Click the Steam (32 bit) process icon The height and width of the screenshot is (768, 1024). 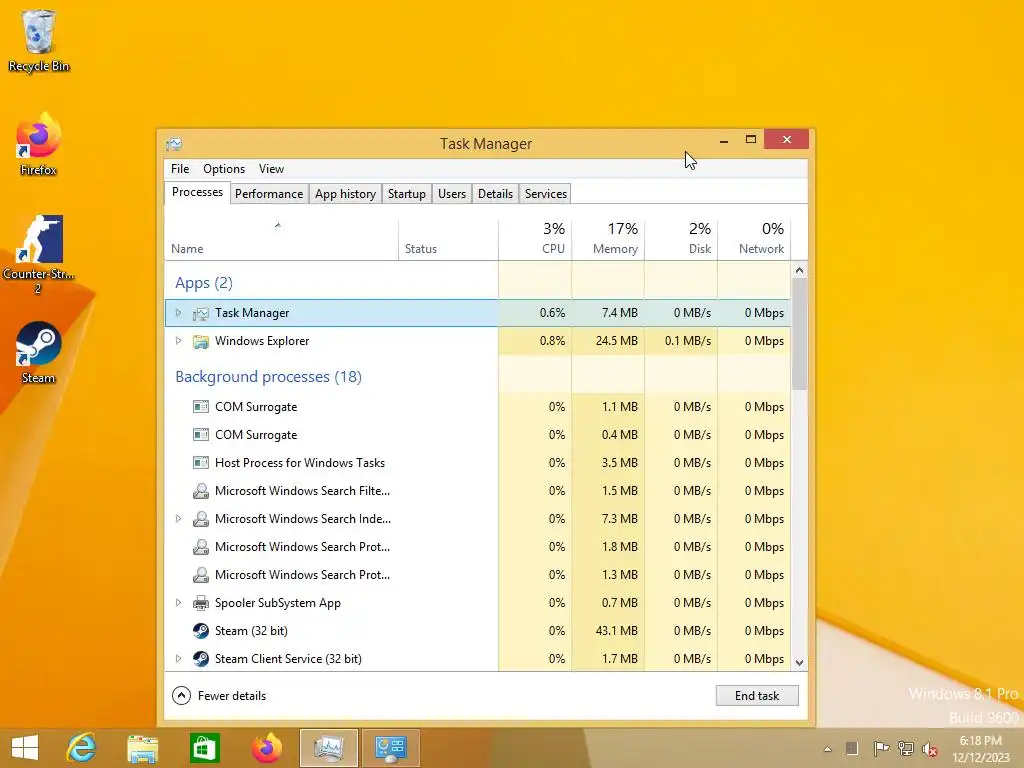200,631
